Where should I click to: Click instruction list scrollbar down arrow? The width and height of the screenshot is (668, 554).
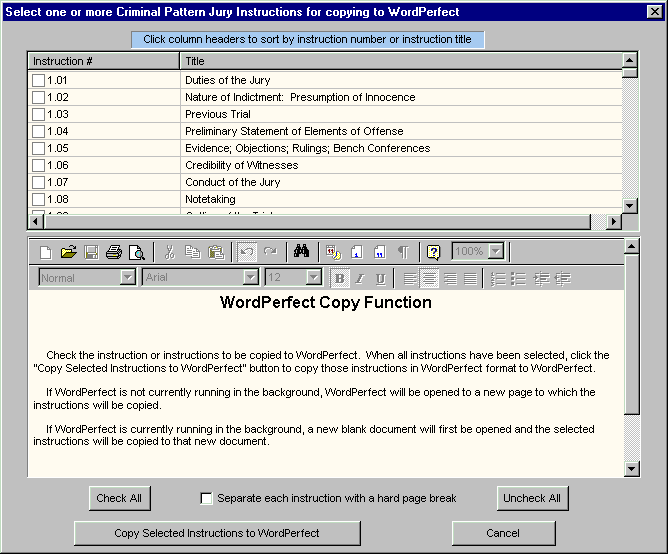[x=630, y=206]
